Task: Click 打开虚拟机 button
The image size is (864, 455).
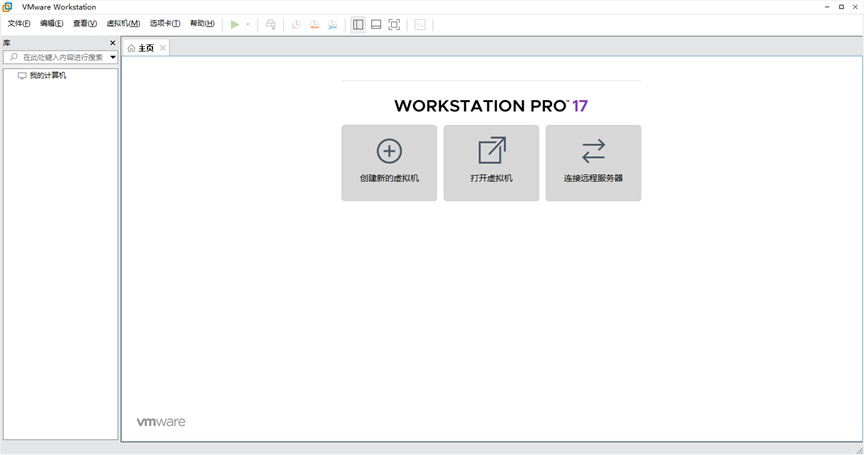Action: pos(491,163)
